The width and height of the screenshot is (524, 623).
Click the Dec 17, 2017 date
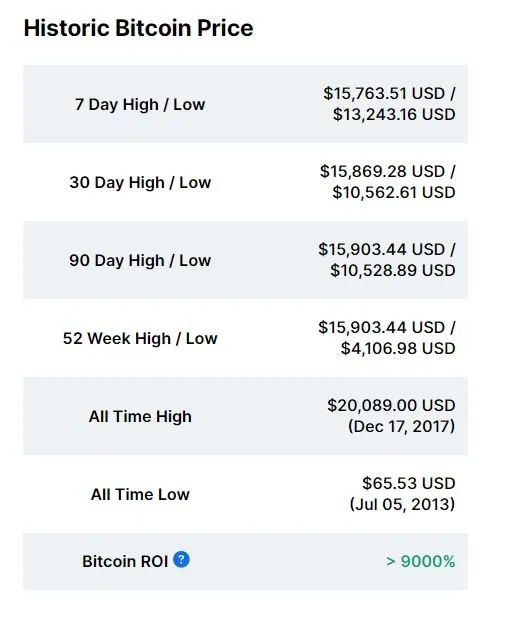(401, 426)
